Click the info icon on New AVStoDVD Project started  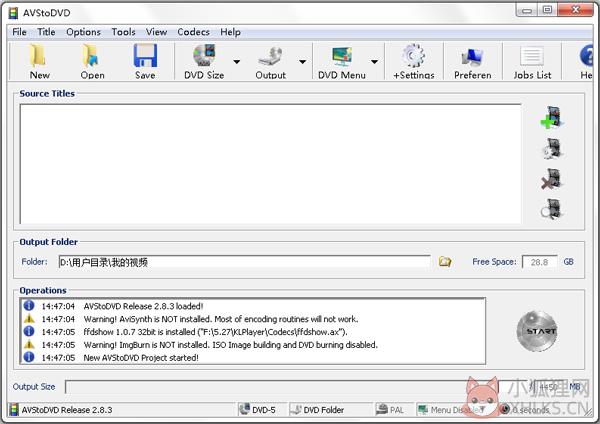click(x=29, y=357)
